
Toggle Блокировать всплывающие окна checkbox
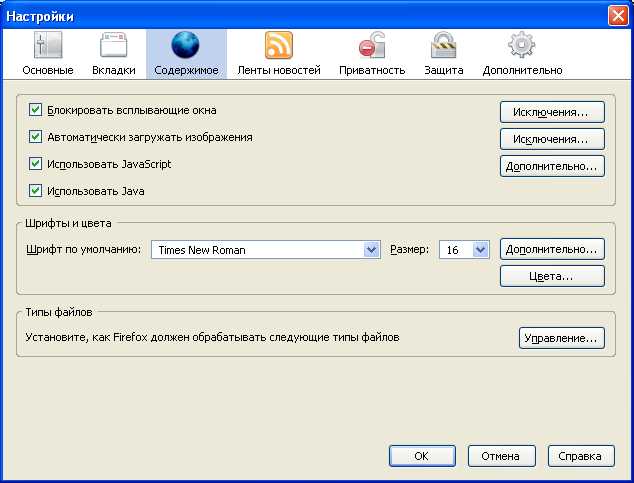click(x=36, y=110)
